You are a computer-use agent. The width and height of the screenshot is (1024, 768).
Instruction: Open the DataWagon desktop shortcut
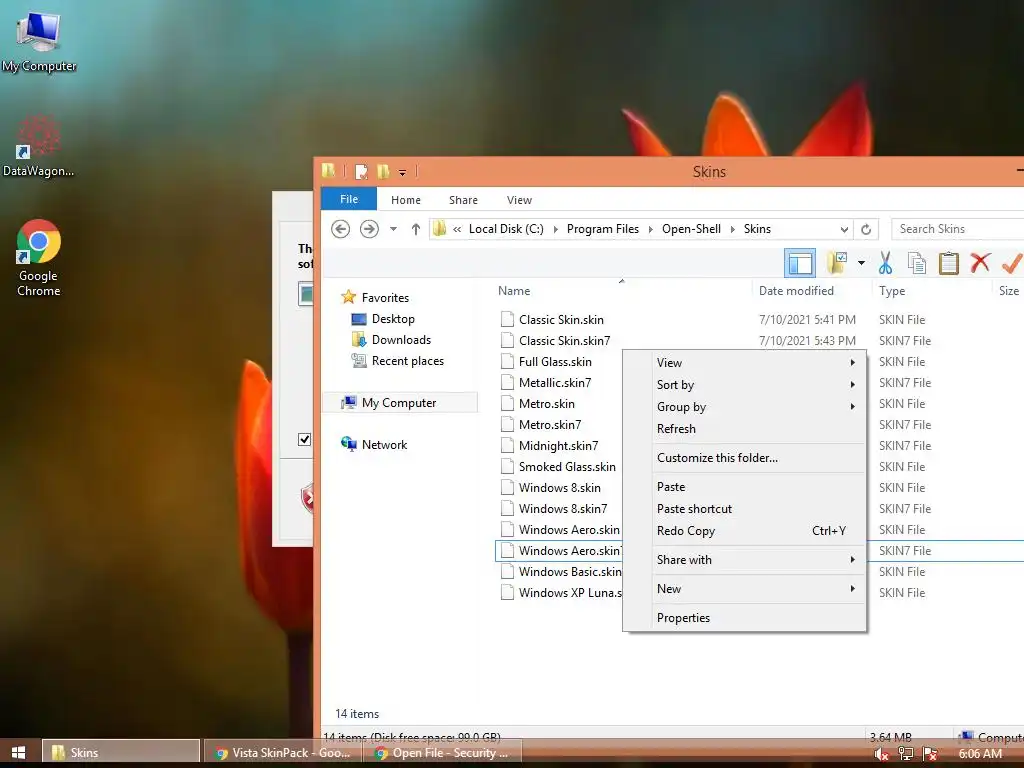point(38,146)
